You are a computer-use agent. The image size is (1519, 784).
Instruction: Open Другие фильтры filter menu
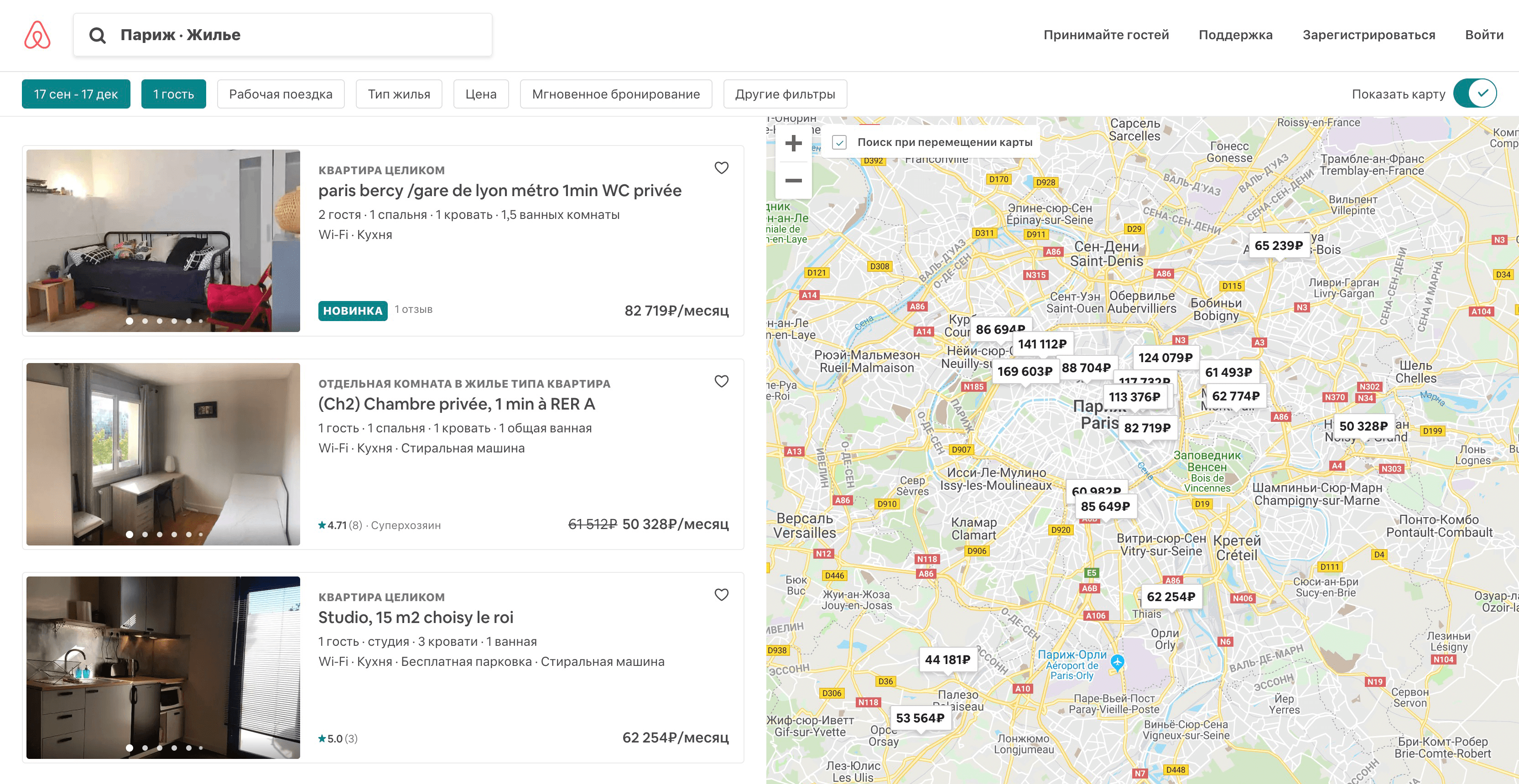(785, 94)
